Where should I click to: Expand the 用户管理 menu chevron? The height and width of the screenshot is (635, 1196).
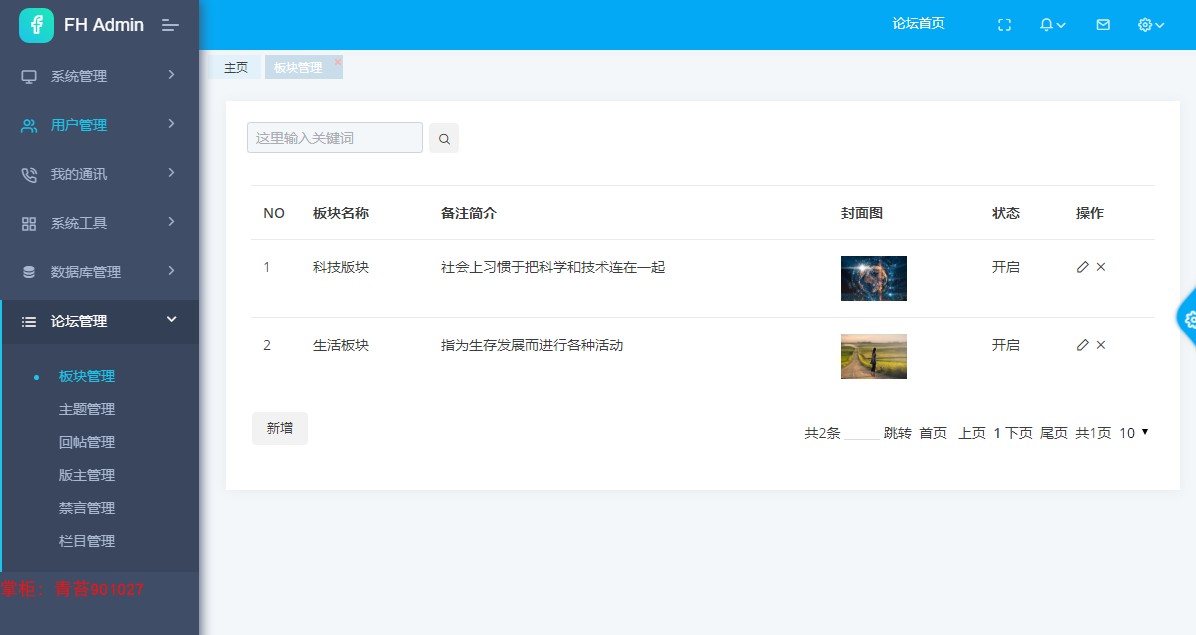(x=172, y=123)
